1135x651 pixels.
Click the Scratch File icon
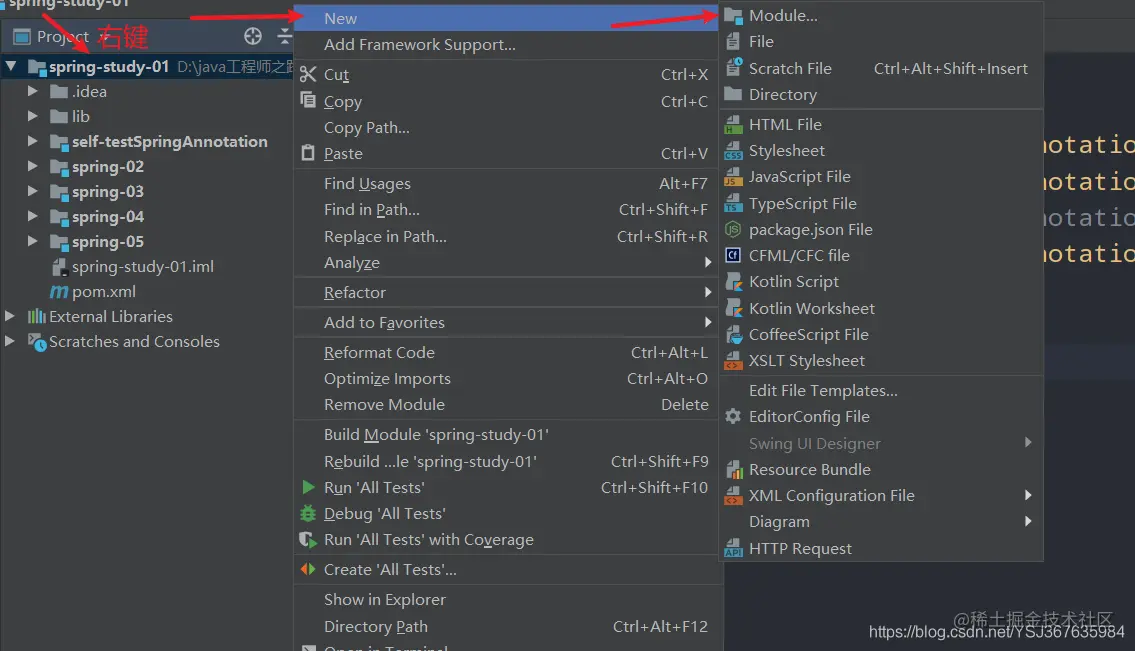pos(733,67)
